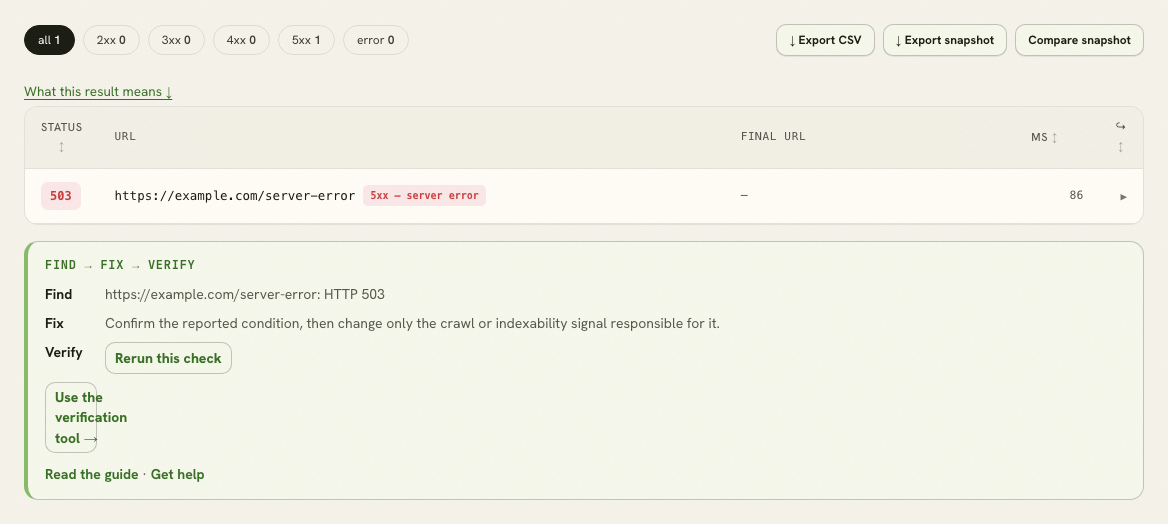Sort table by MS column arrow
The image size is (1168, 524).
click(x=1054, y=137)
